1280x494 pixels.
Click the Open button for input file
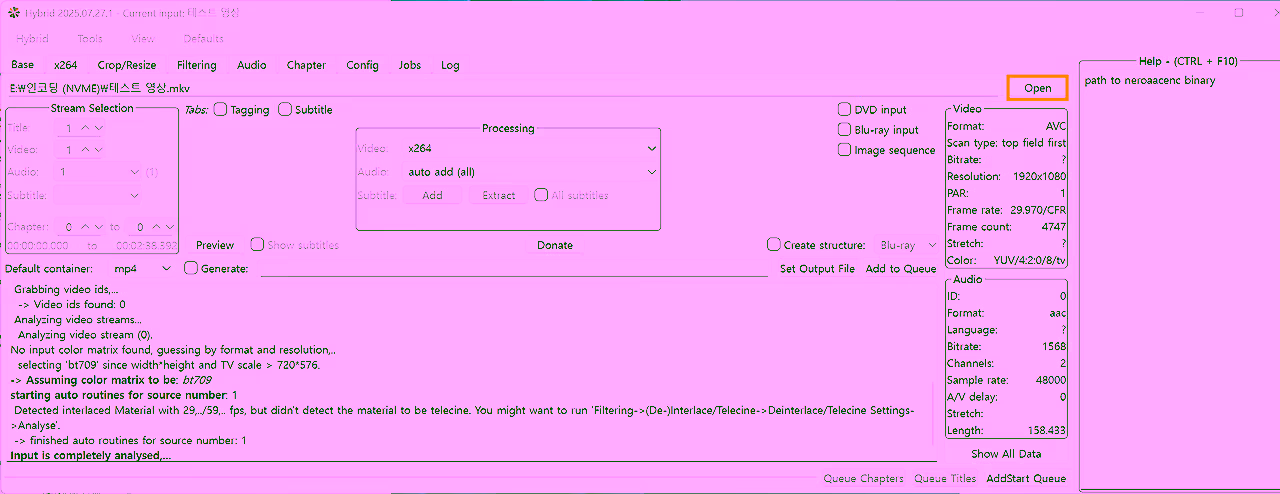pyautogui.click(x=1037, y=88)
